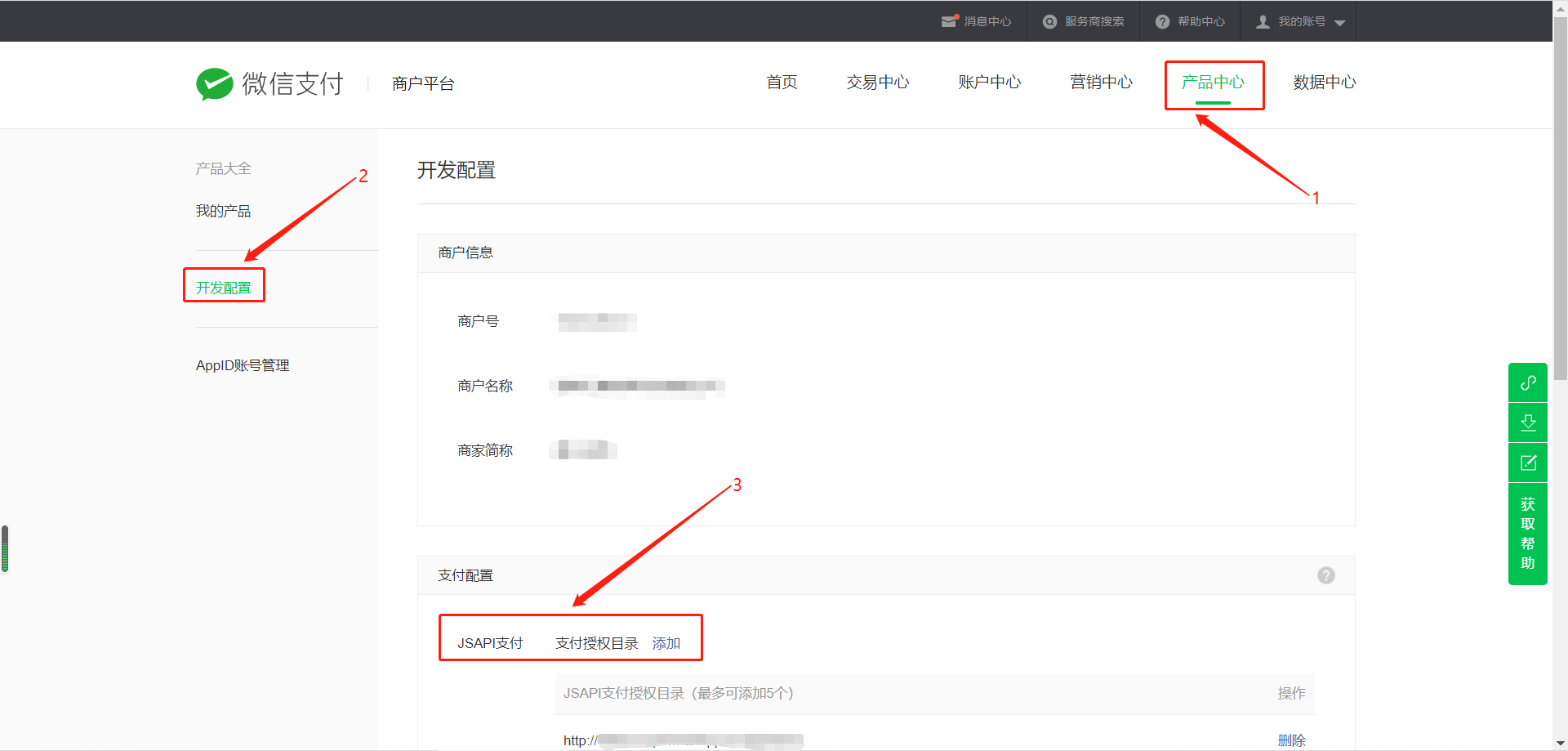The width and height of the screenshot is (1568, 751).
Task: Click the service provider search icon
Action: coord(1049,22)
